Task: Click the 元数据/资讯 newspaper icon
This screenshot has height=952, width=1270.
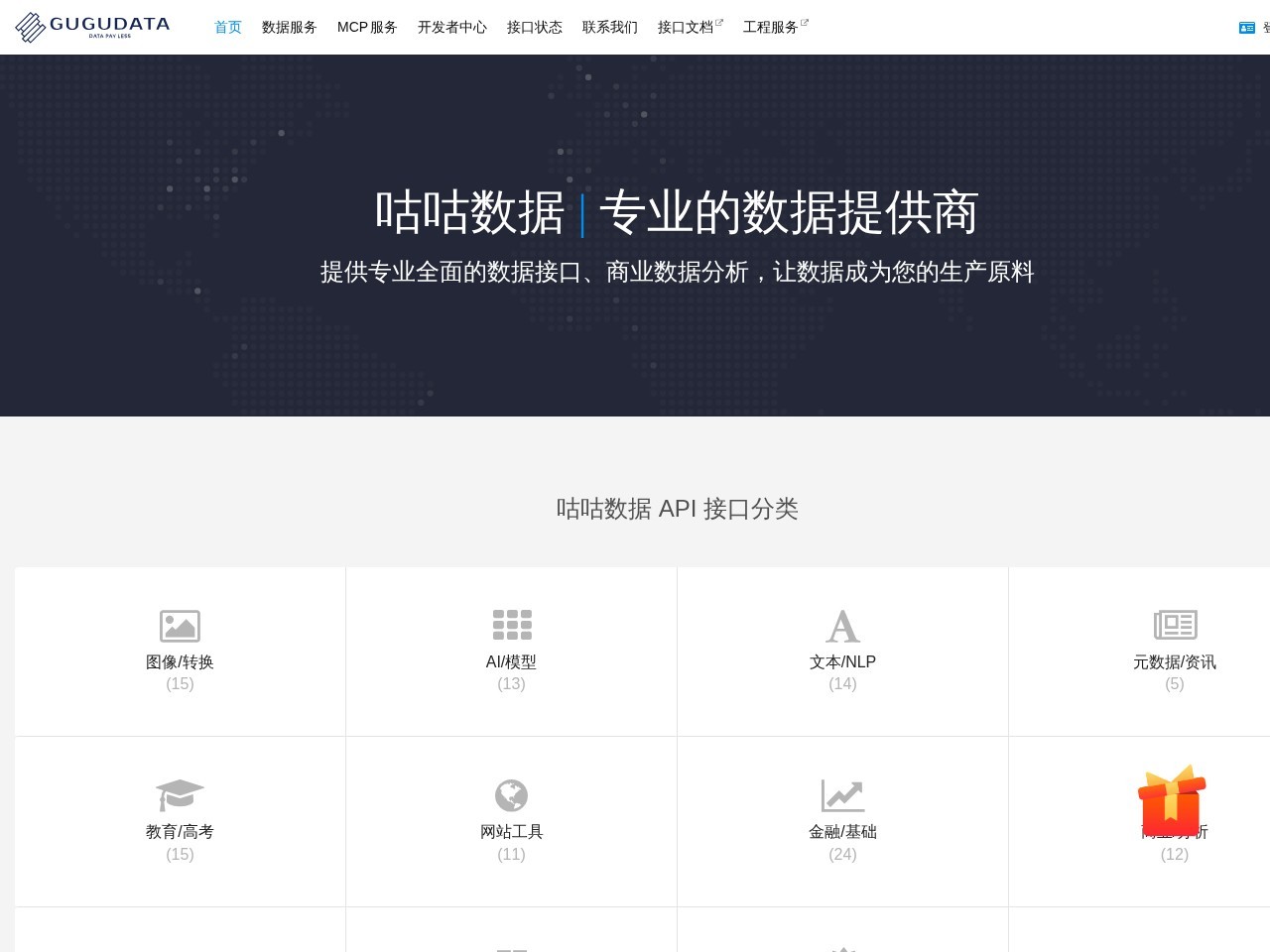Action: pyautogui.click(x=1175, y=625)
